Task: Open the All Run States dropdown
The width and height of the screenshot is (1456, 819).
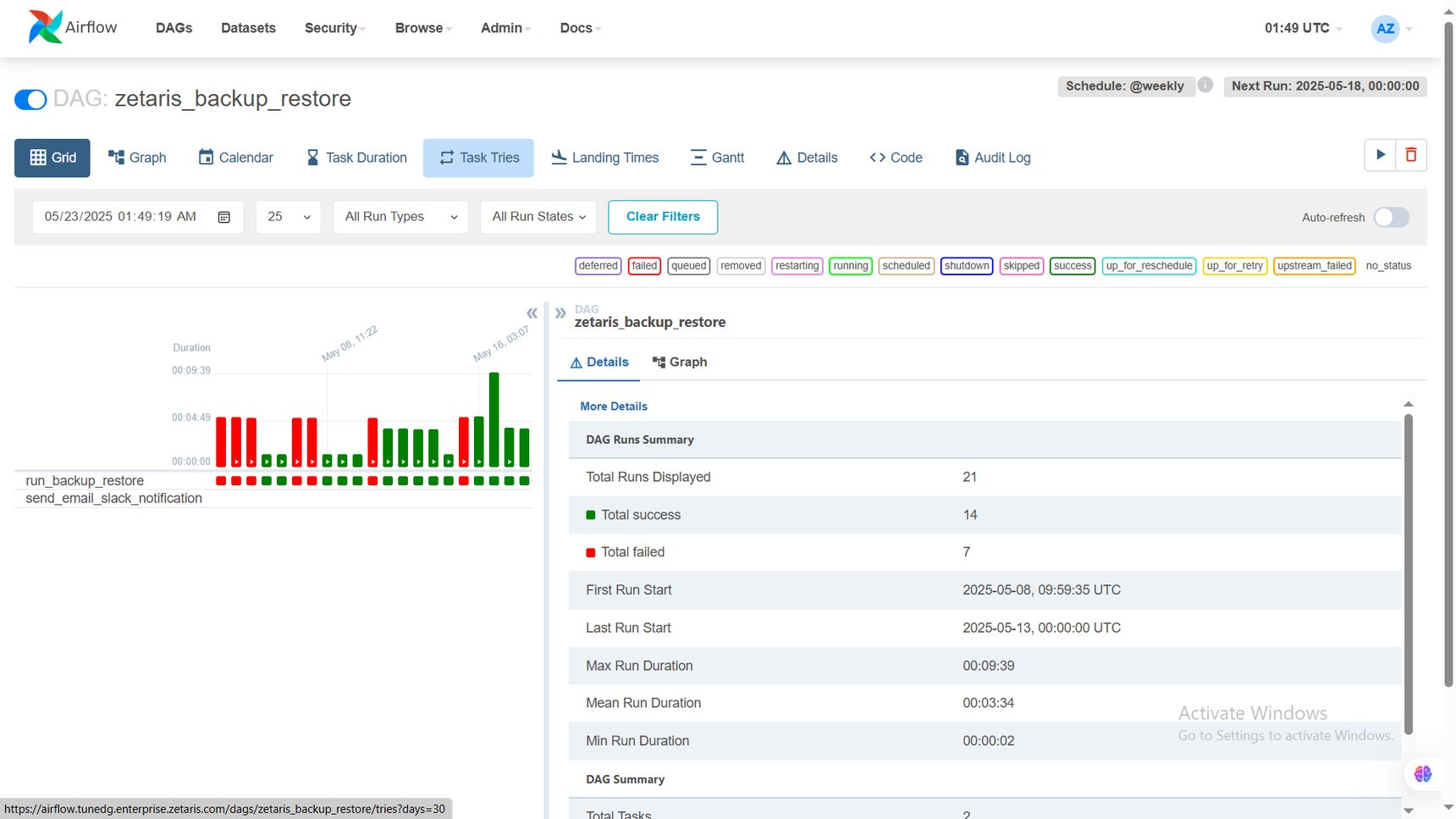Action: 538,217
